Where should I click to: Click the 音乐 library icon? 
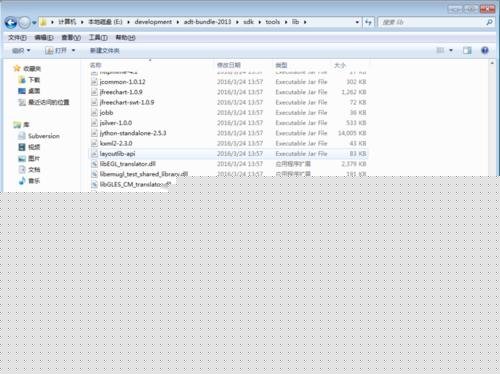(22, 181)
